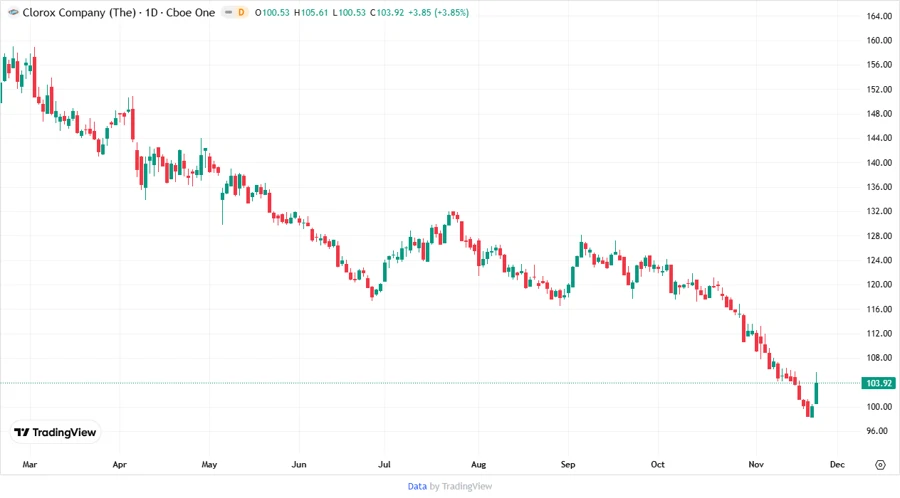
Task: Click the 'by TradingView' attribution text
Action: pyautogui.click(x=461, y=486)
